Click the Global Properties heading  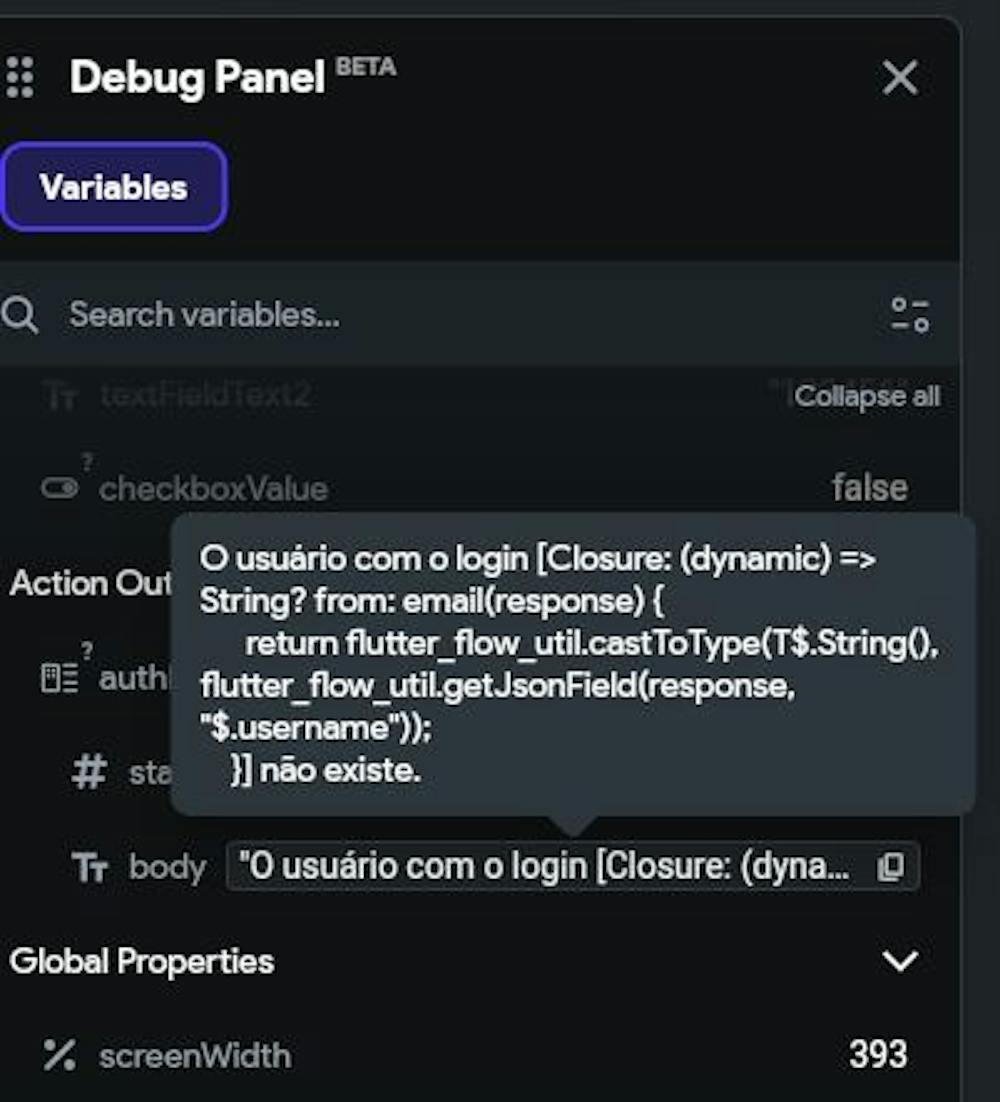pyautogui.click(x=141, y=962)
